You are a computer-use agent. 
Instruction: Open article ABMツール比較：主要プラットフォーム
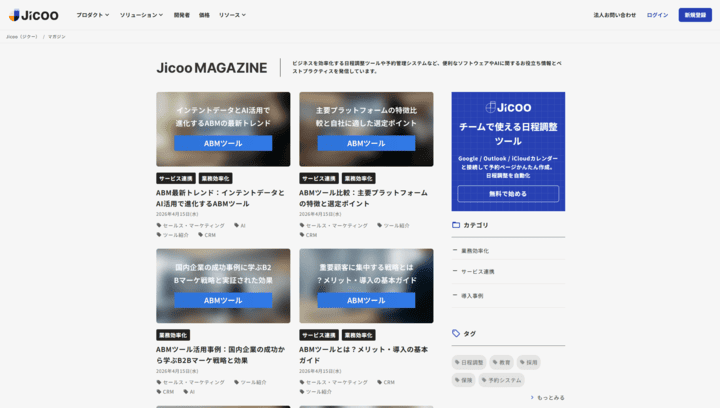363,198
